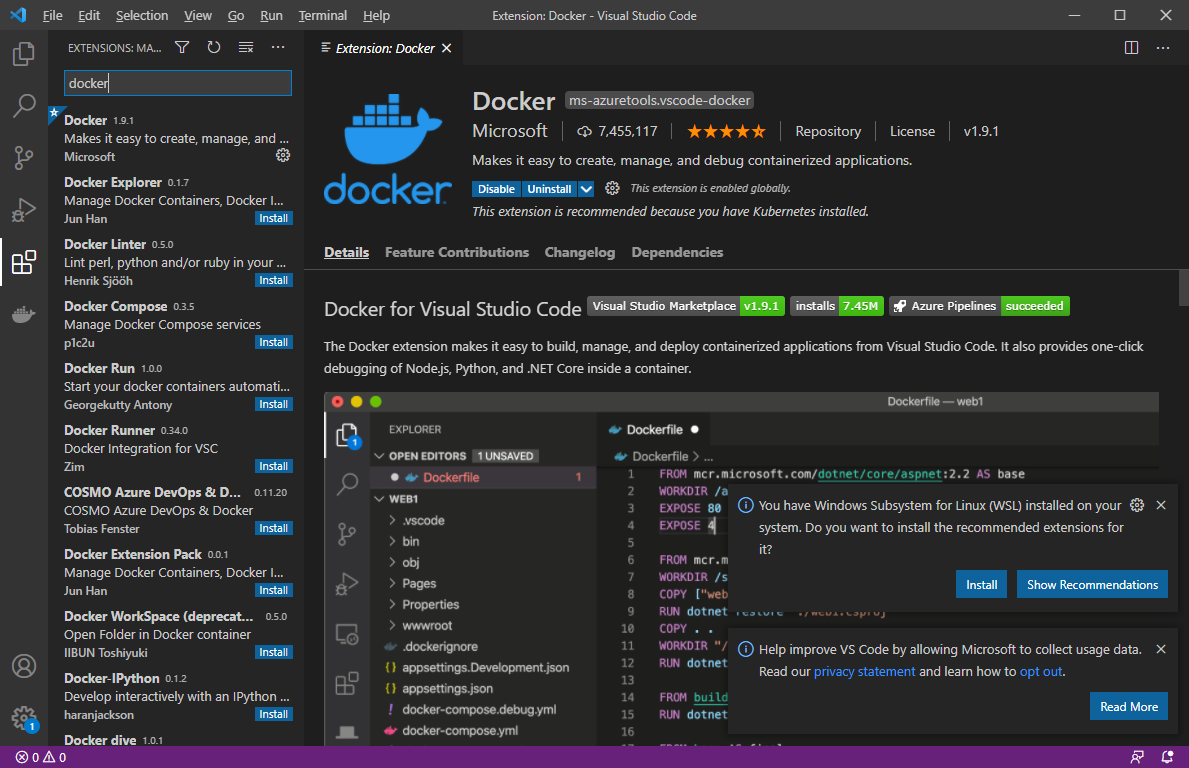Click the Azure Pipelines succeeded badge
Screen dimensions: 1189x768
point(979,306)
